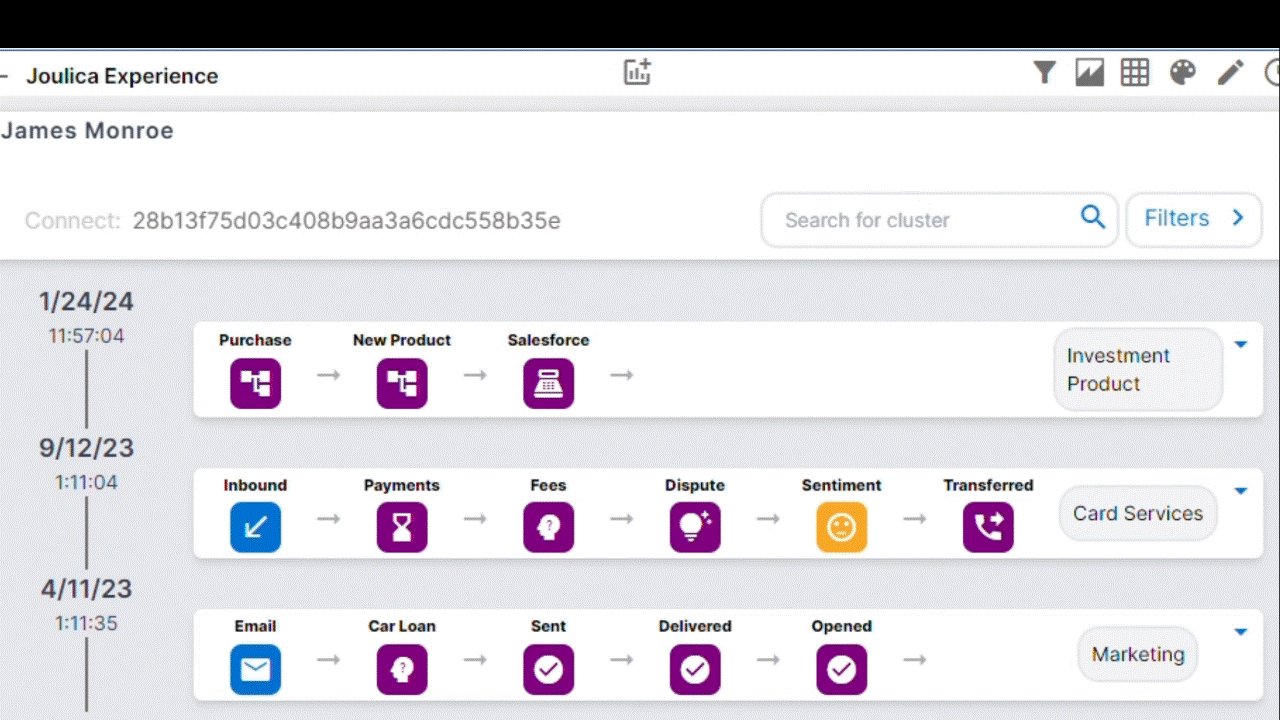Image resolution: width=1280 pixels, height=720 pixels.
Task: Open the Filters panel
Action: (1194, 219)
